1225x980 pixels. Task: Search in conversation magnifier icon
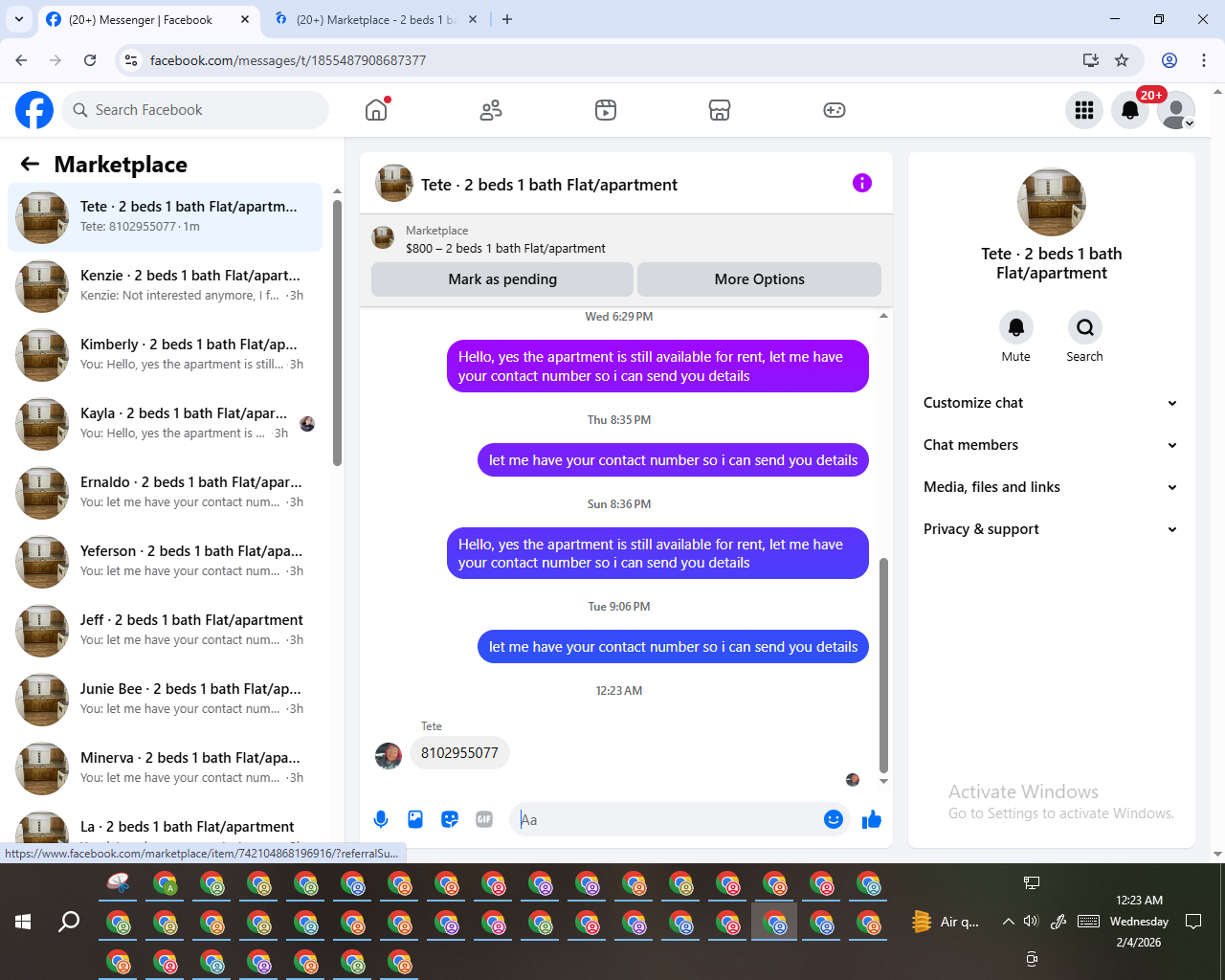[1085, 327]
